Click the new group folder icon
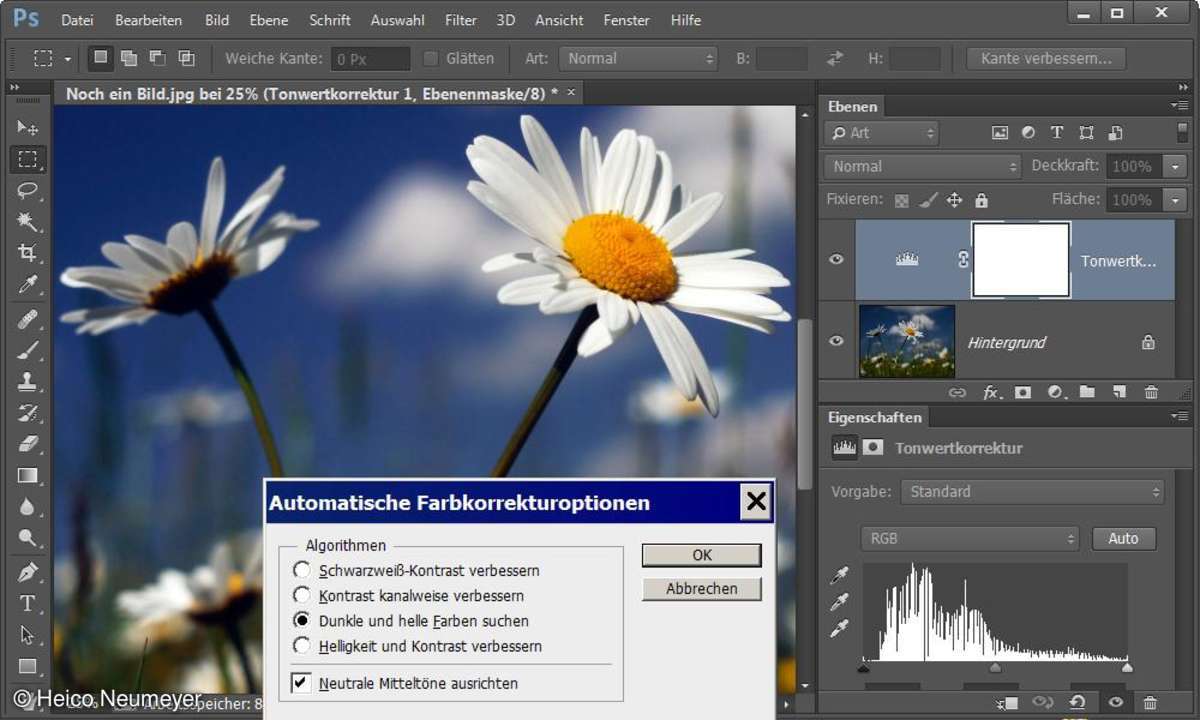The width and height of the screenshot is (1200, 720). 1087,393
